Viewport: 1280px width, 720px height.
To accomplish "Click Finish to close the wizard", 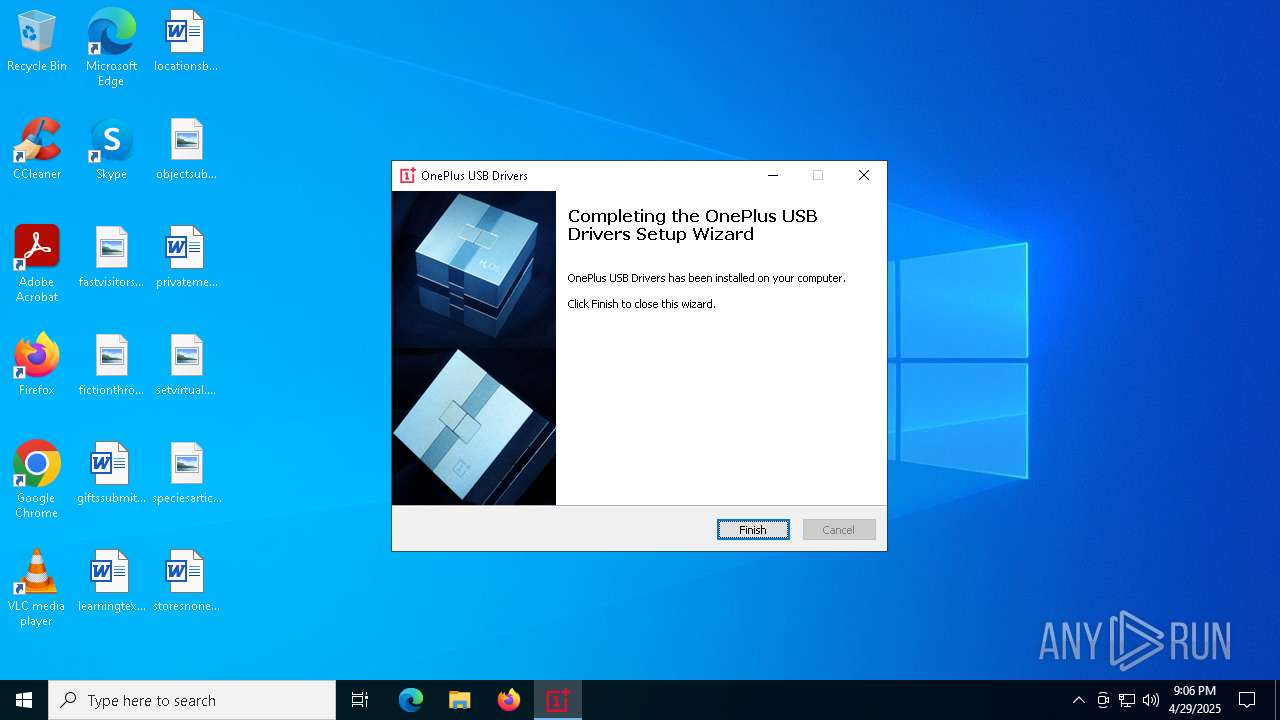I will [753, 530].
